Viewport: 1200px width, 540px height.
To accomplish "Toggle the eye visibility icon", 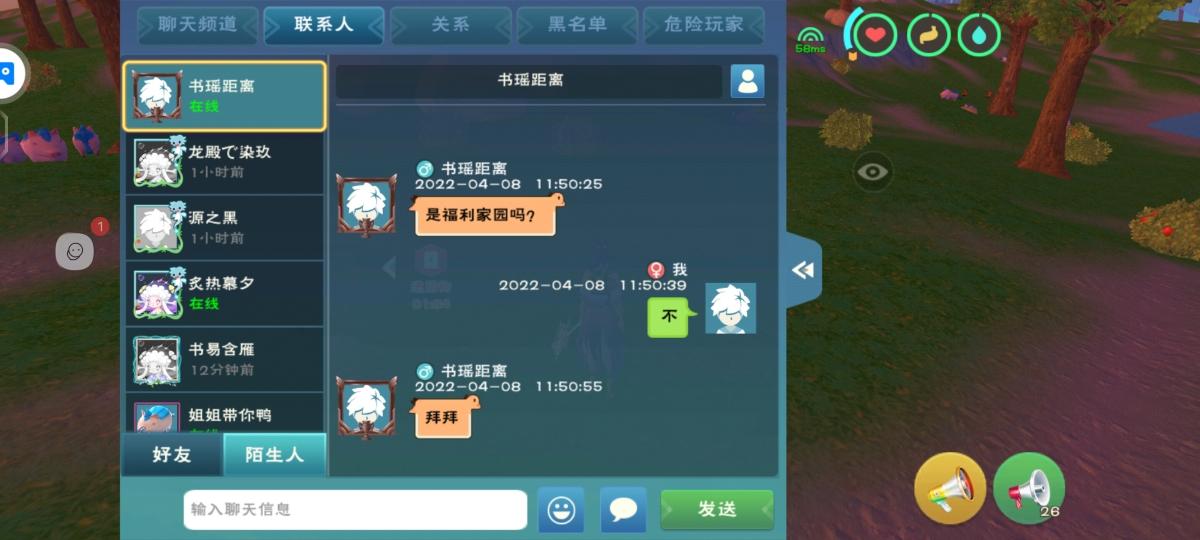I will coord(873,172).
